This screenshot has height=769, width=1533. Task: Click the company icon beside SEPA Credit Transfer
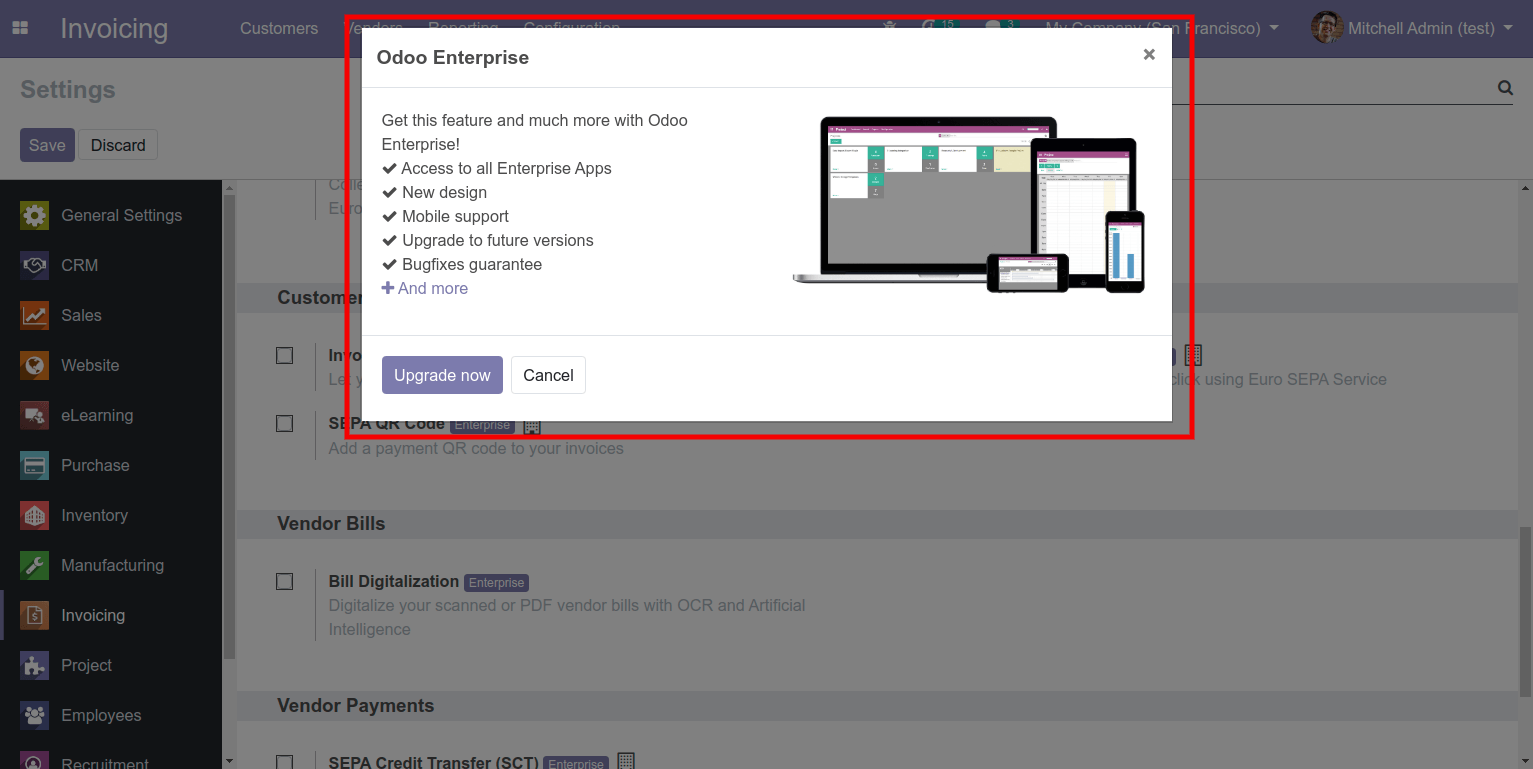point(626,762)
